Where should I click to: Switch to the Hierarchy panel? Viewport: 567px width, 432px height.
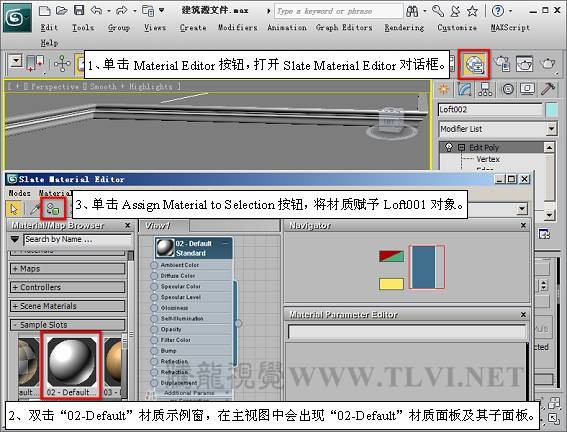pos(485,89)
